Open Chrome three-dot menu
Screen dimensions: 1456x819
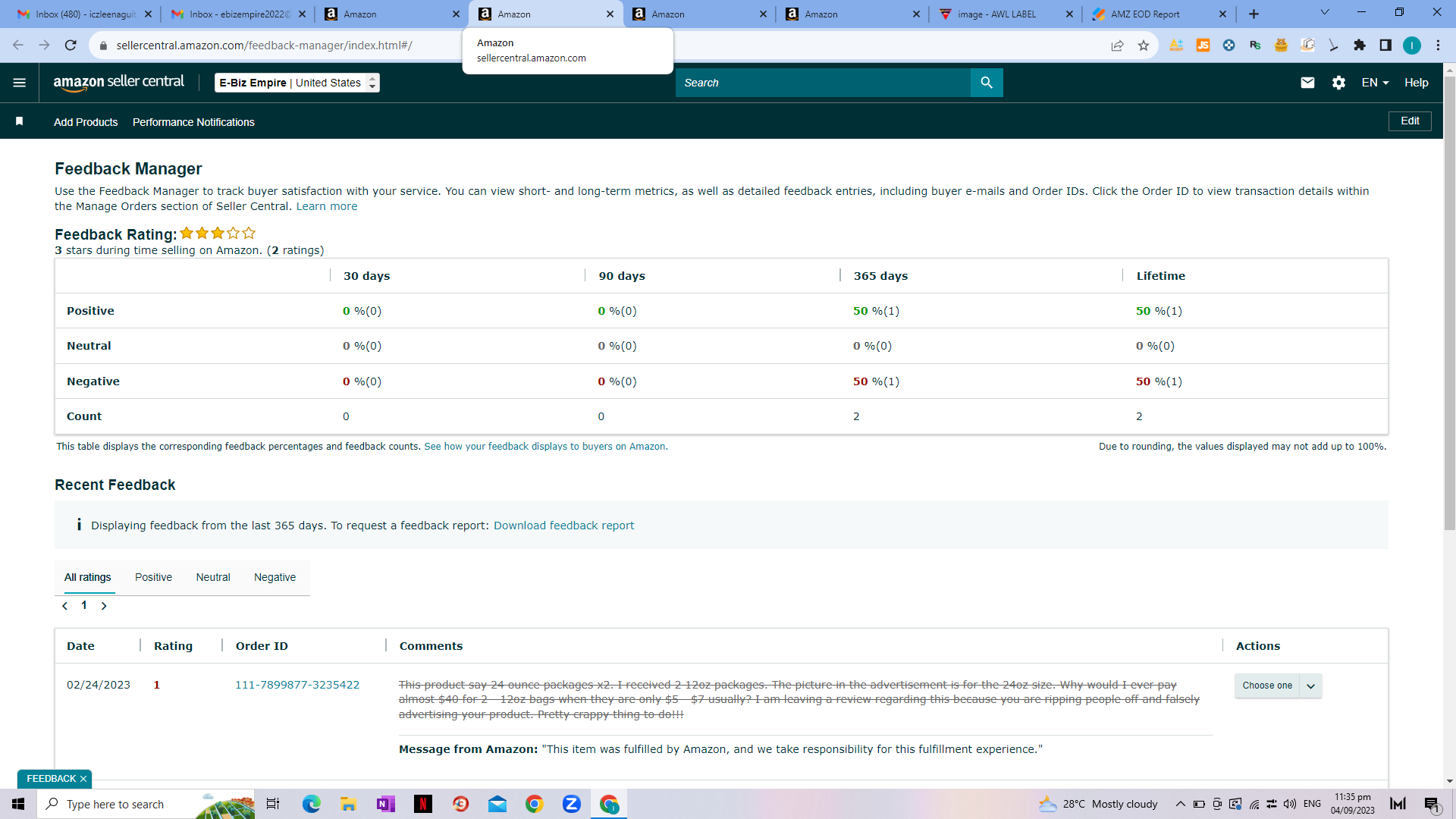point(1438,45)
